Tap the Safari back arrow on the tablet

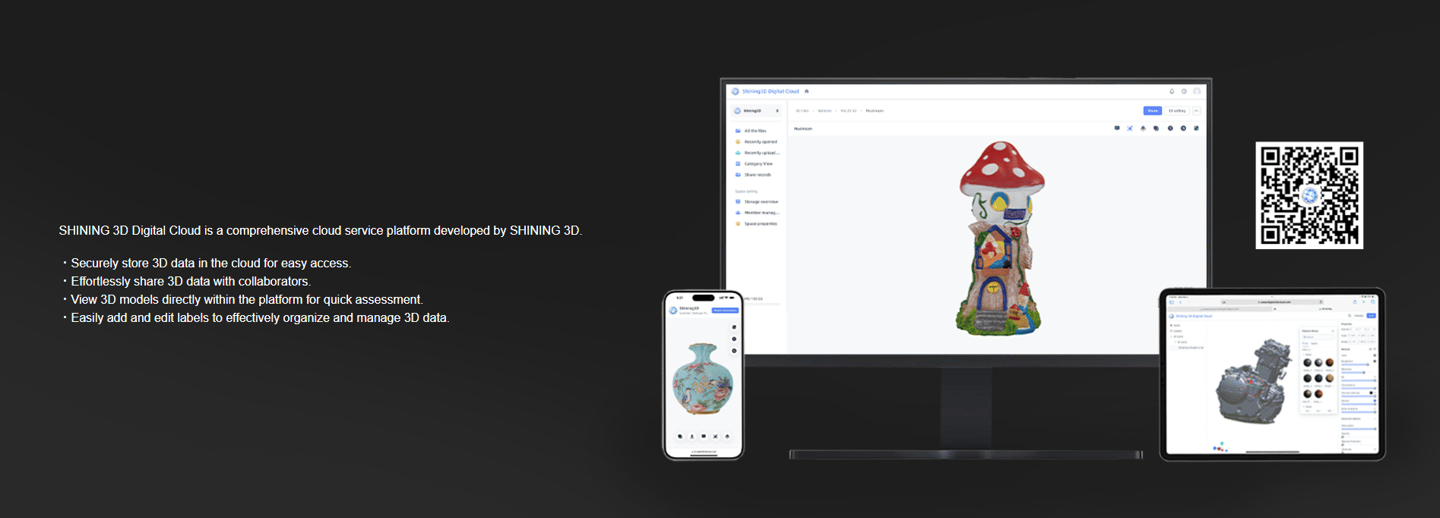tap(1181, 302)
